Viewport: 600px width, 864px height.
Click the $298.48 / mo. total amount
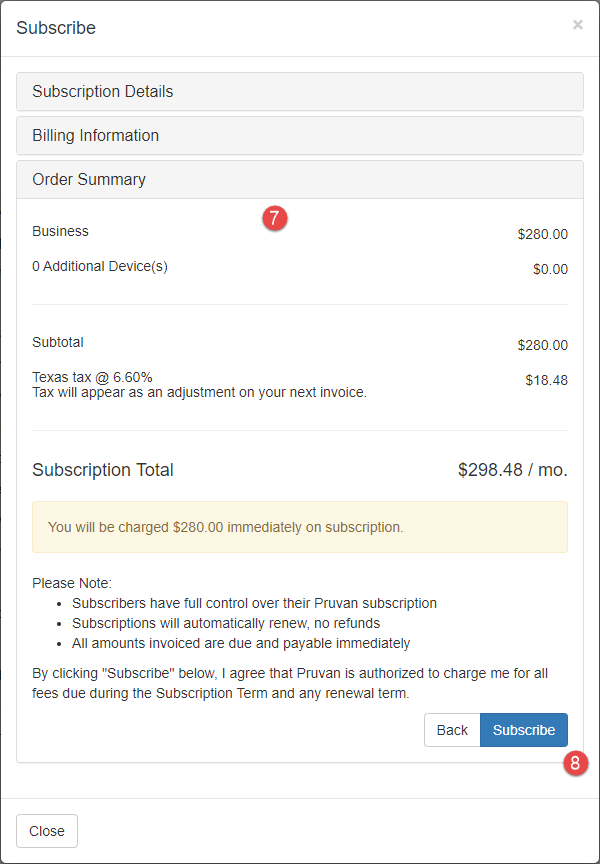[512, 470]
